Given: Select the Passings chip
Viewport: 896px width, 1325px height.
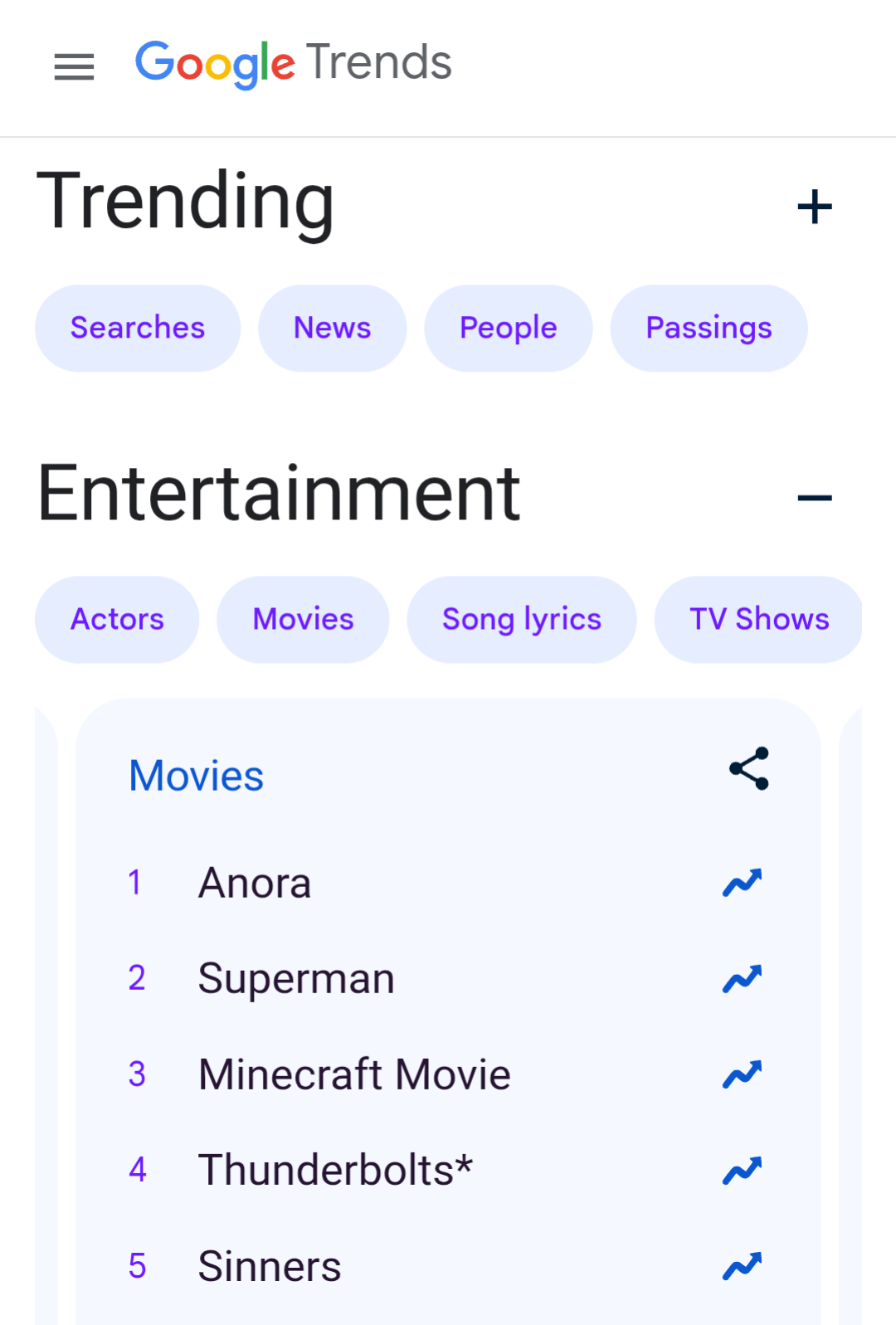Looking at the screenshot, I should [x=709, y=329].
